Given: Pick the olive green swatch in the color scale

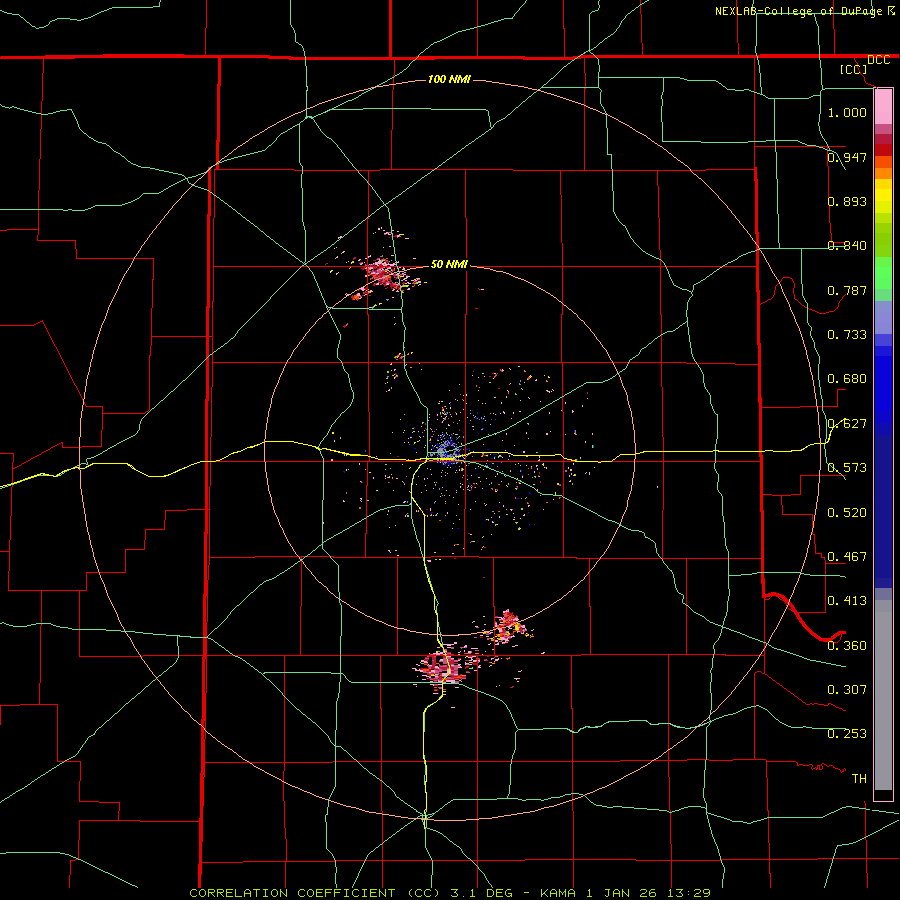Looking at the screenshot, I should (883, 239).
